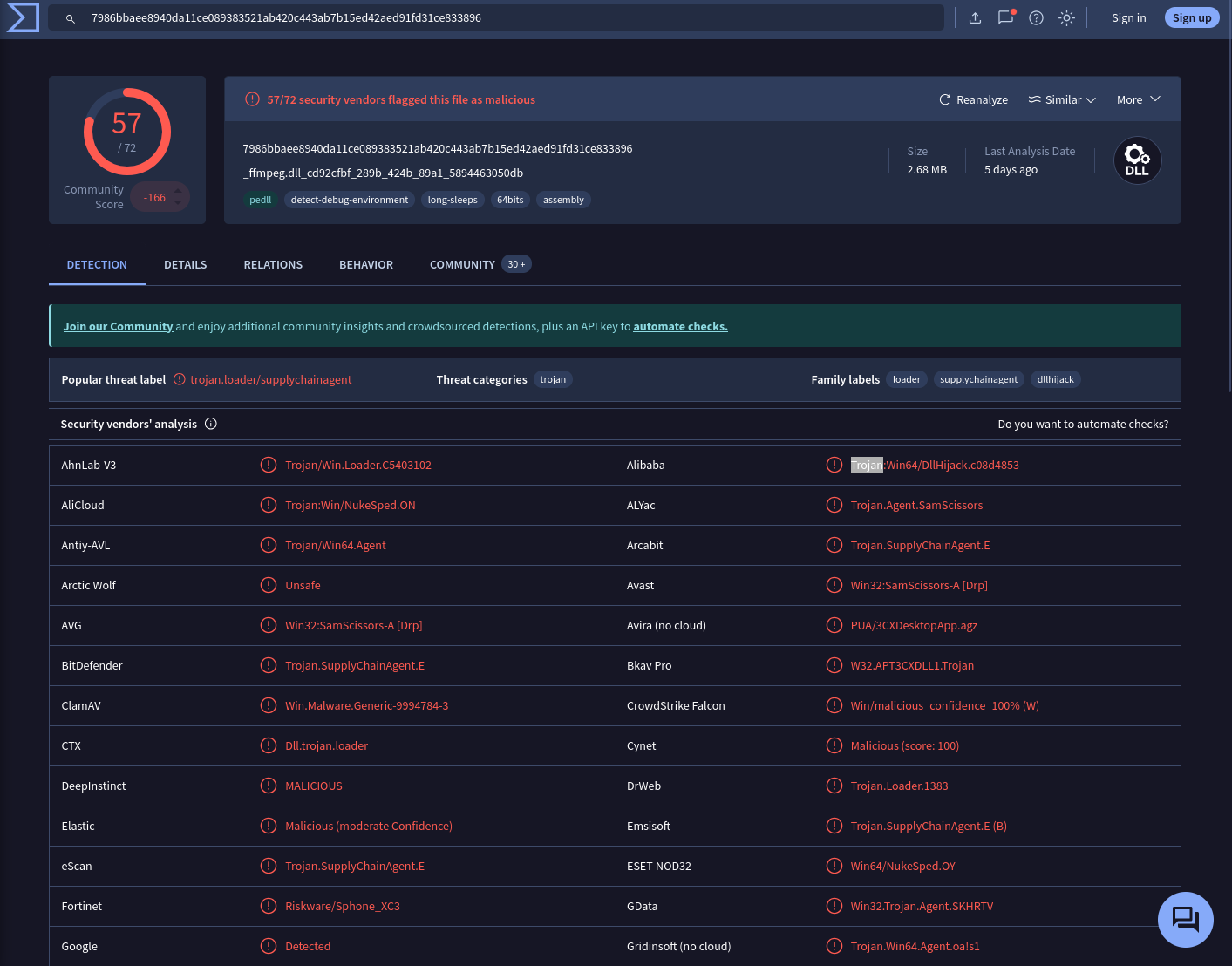The height and width of the screenshot is (966, 1232).
Task: Click the loader family label chip
Action: (907, 379)
